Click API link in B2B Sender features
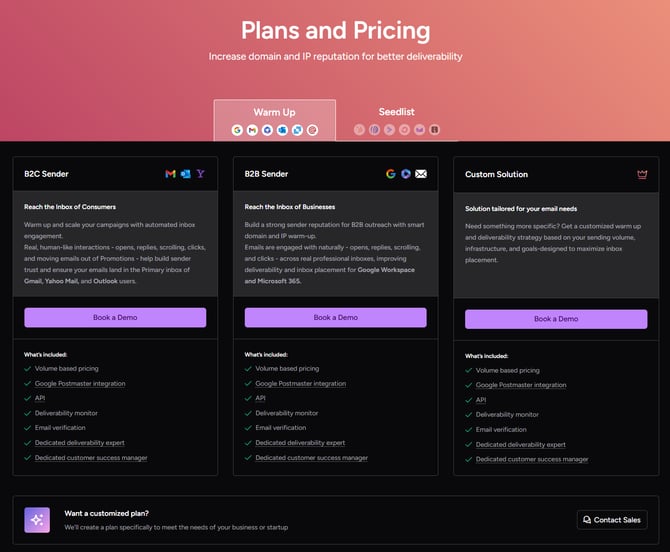This screenshot has width=670, height=552. pos(260,398)
